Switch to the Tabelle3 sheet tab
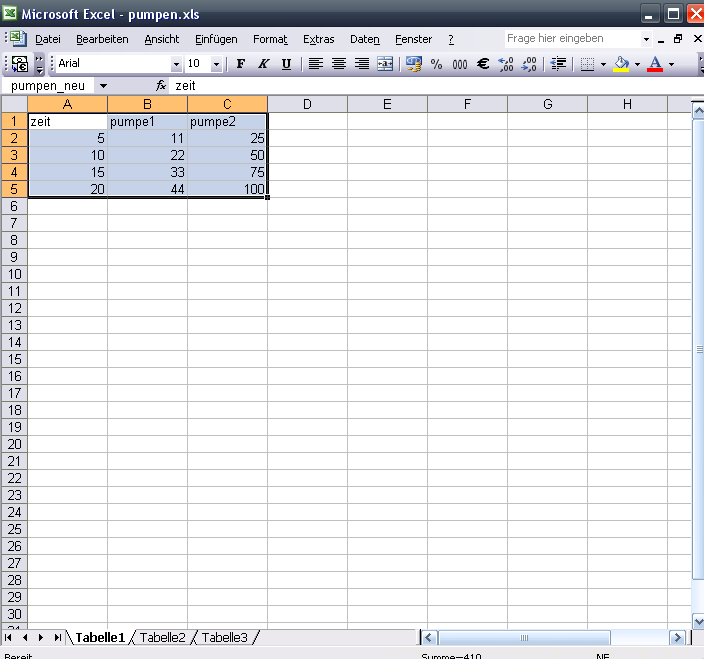The width and height of the screenshot is (704, 659). point(224,637)
